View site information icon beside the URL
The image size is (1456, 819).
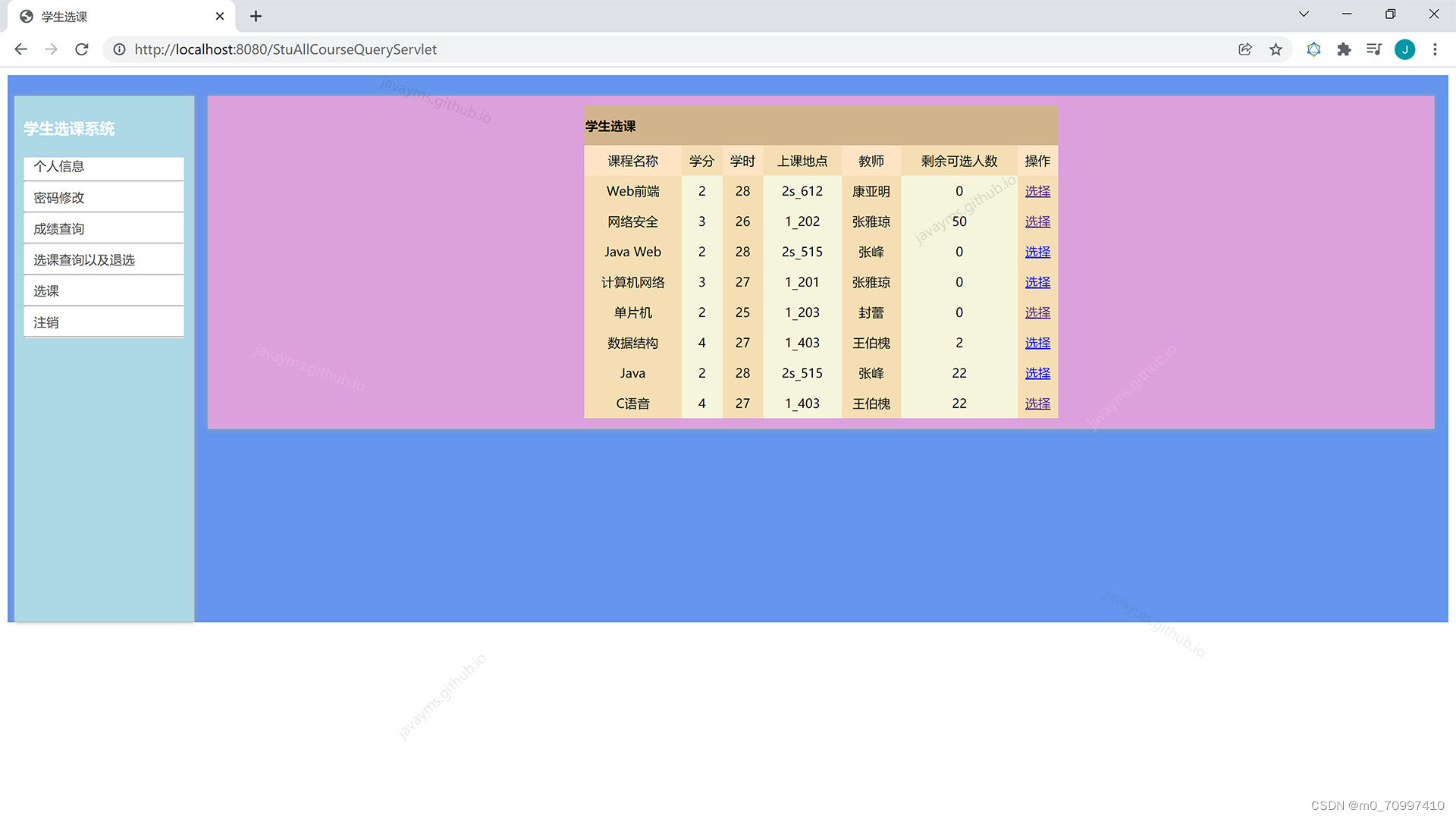coord(119,49)
